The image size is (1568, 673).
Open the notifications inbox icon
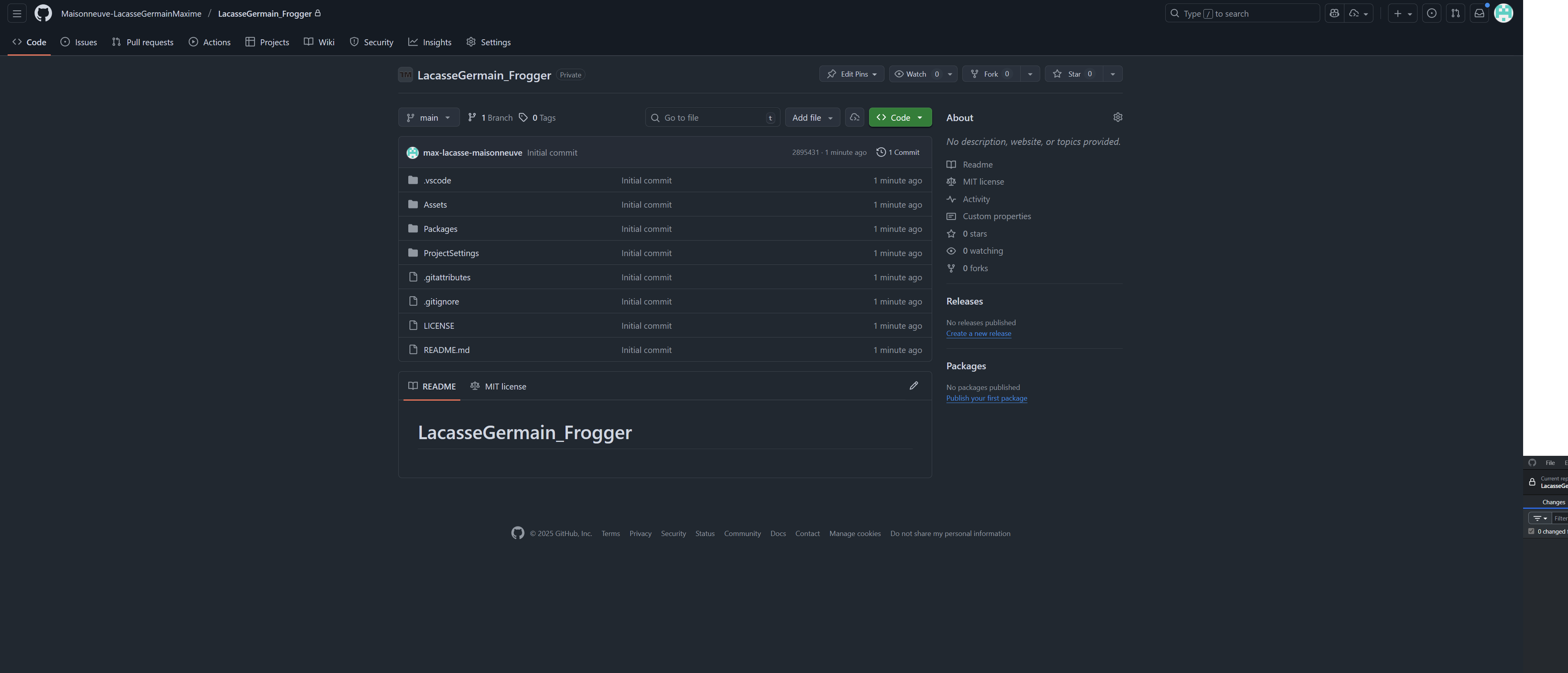pyautogui.click(x=1479, y=13)
